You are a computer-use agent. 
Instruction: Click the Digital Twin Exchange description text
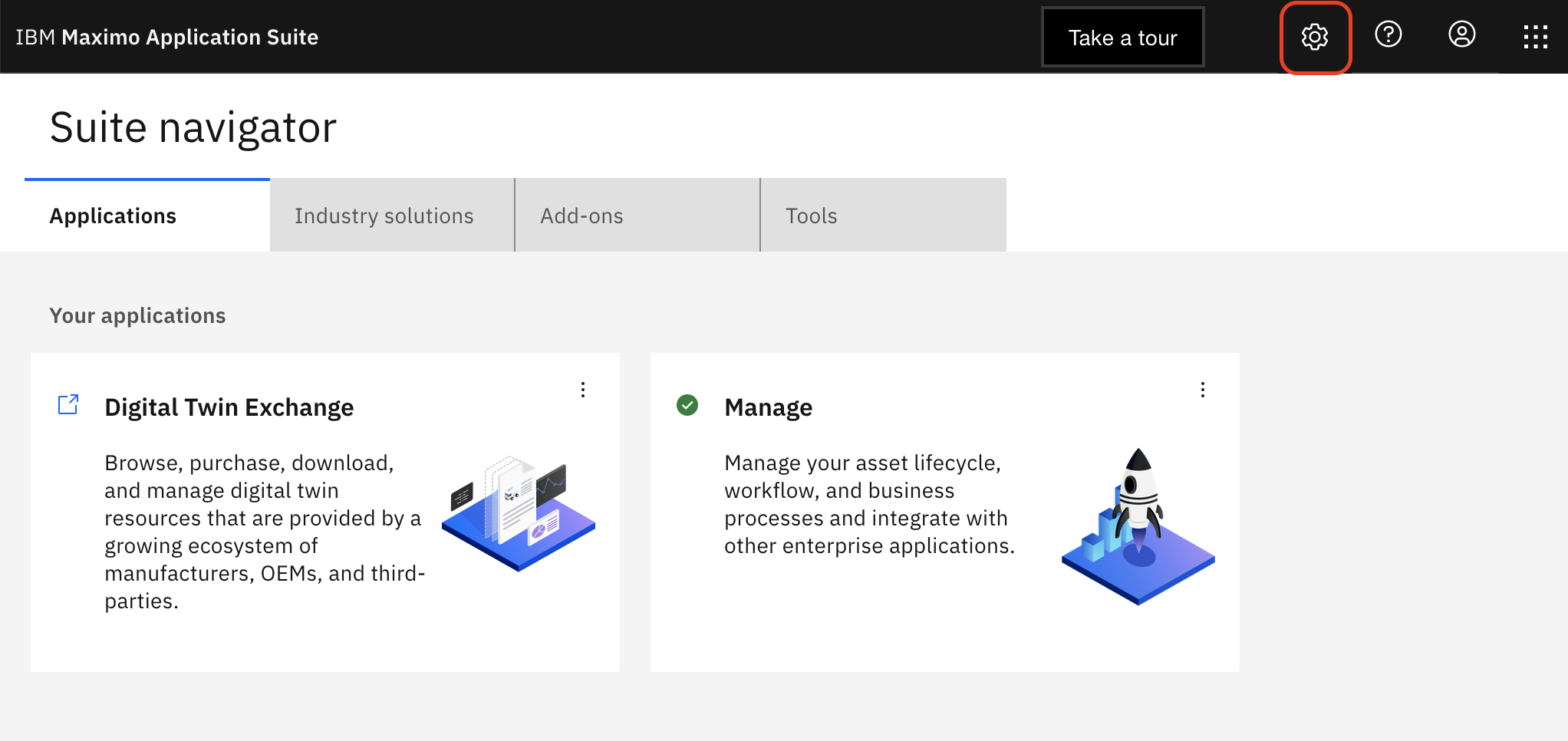tap(265, 532)
